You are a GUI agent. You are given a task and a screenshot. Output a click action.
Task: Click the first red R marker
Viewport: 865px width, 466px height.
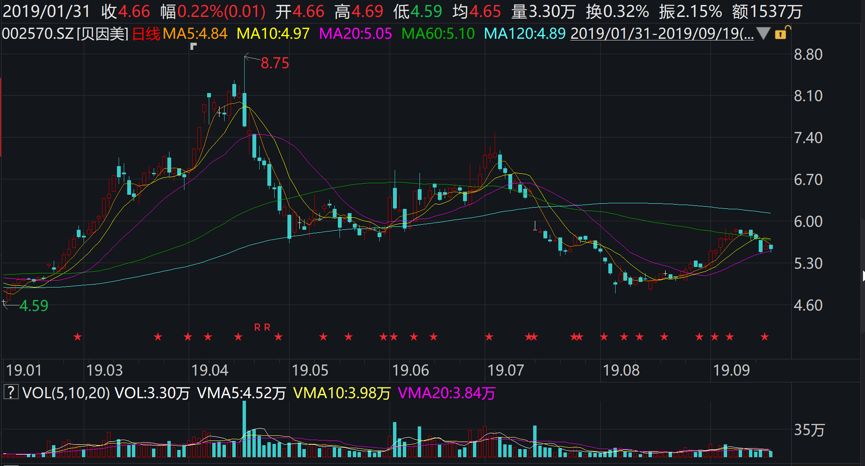click(x=256, y=327)
